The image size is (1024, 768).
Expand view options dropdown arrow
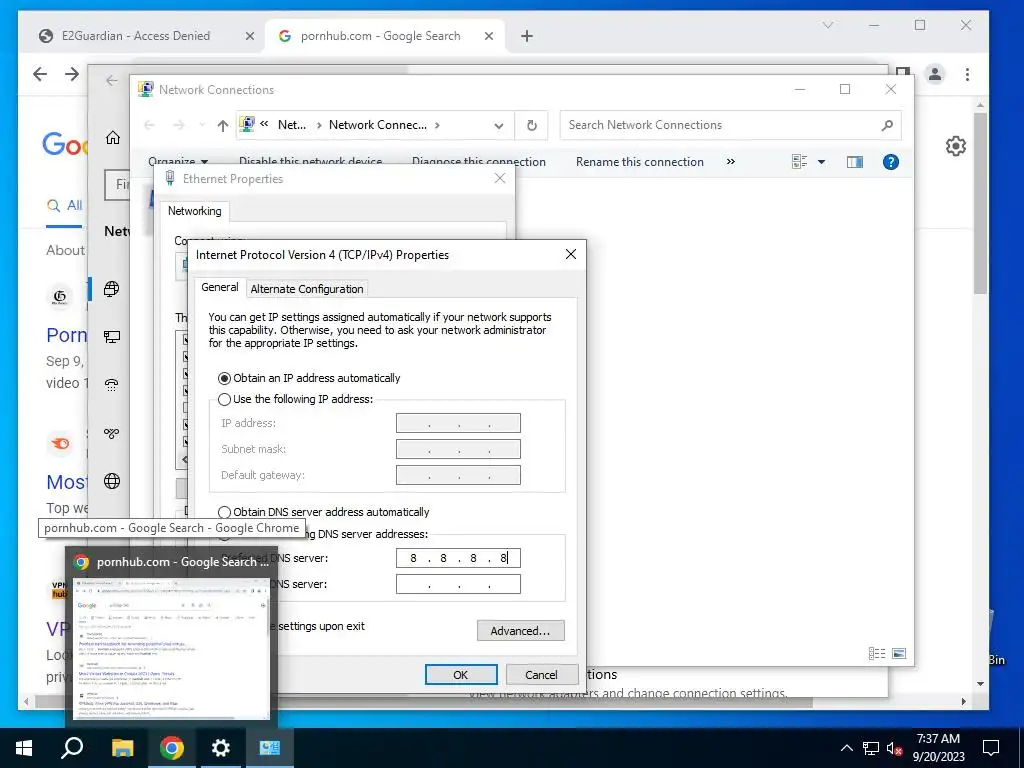coord(822,162)
